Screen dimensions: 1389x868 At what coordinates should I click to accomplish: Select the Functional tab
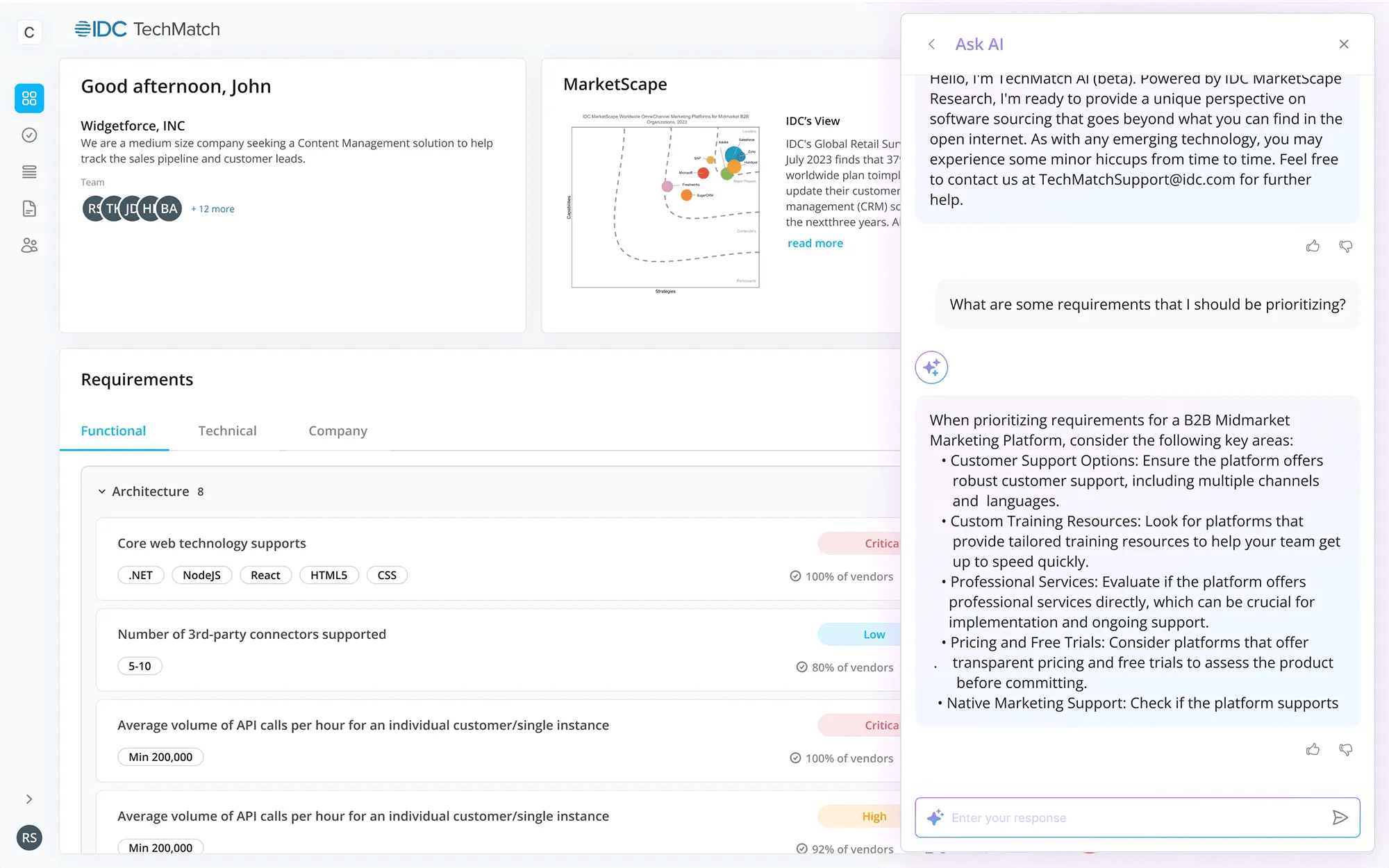113,431
